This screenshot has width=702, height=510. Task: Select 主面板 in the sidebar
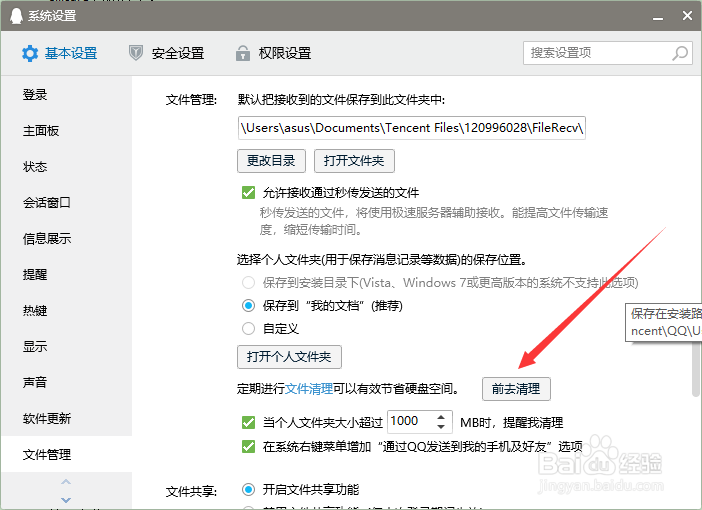(66, 131)
